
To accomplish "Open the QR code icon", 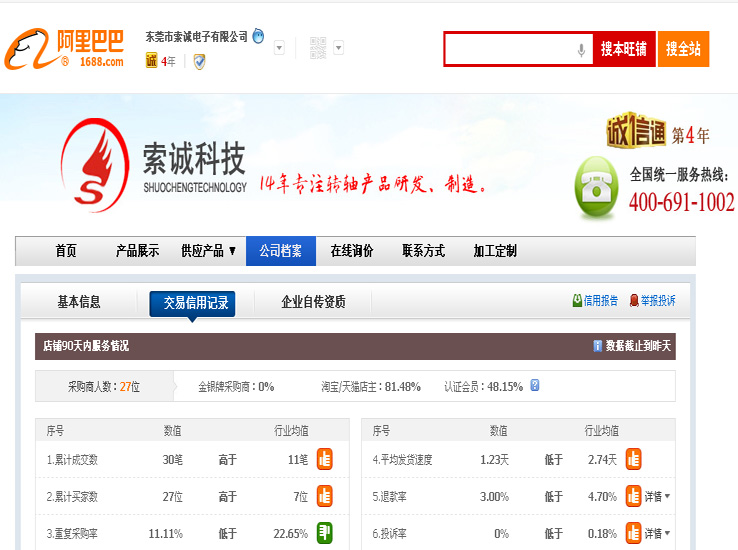I will (x=318, y=48).
